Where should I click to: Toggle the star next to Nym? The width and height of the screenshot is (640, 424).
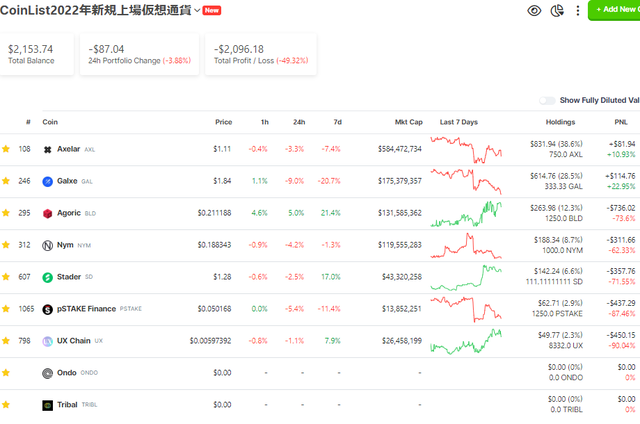6,245
